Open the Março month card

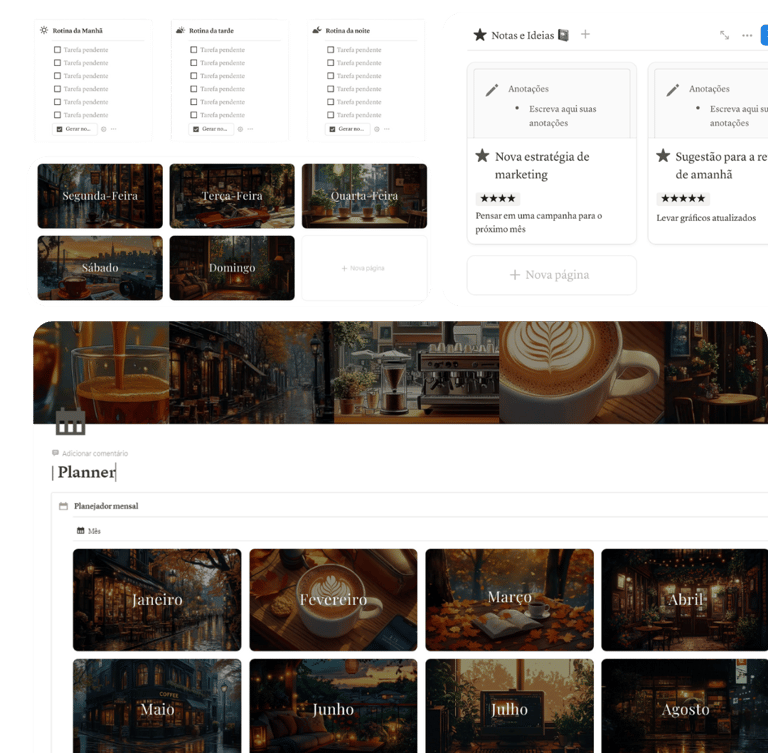point(509,600)
